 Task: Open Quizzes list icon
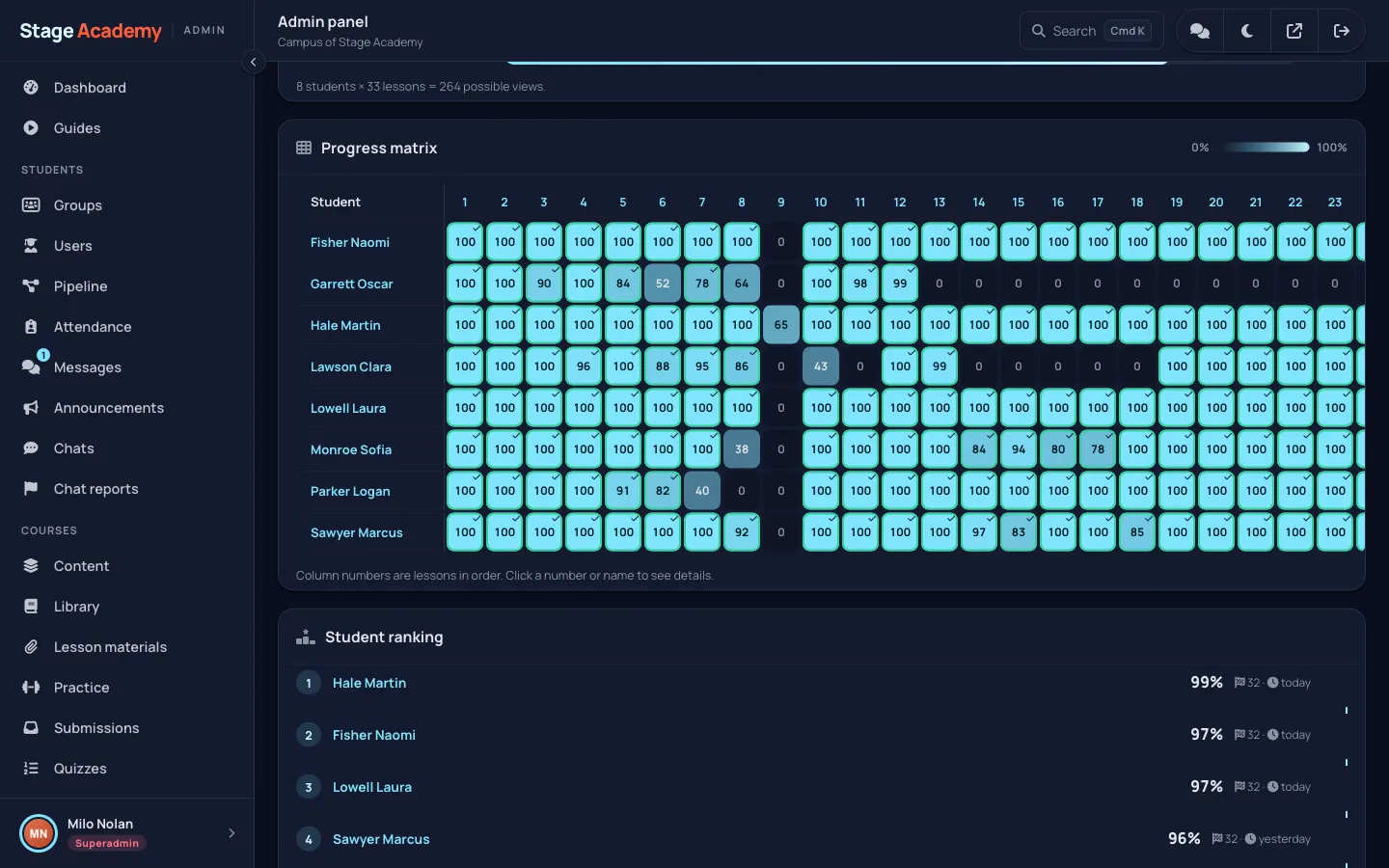pyautogui.click(x=31, y=769)
